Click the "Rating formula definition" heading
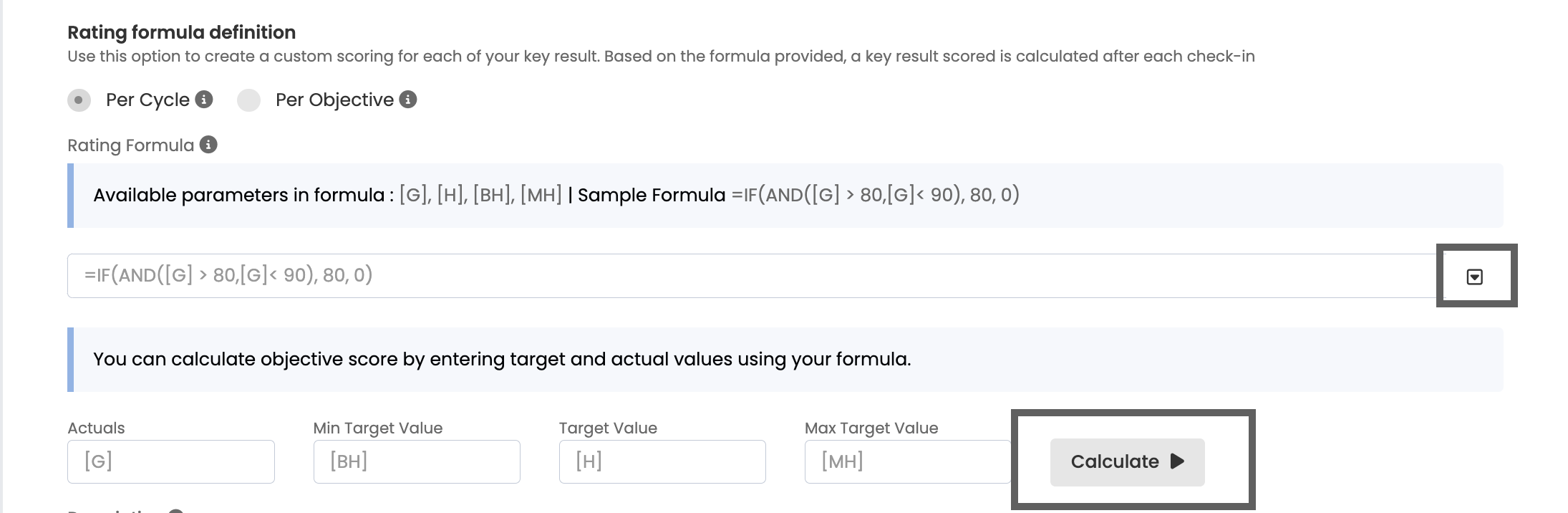This screenshot has height=513, width=1568. point(181,32)
